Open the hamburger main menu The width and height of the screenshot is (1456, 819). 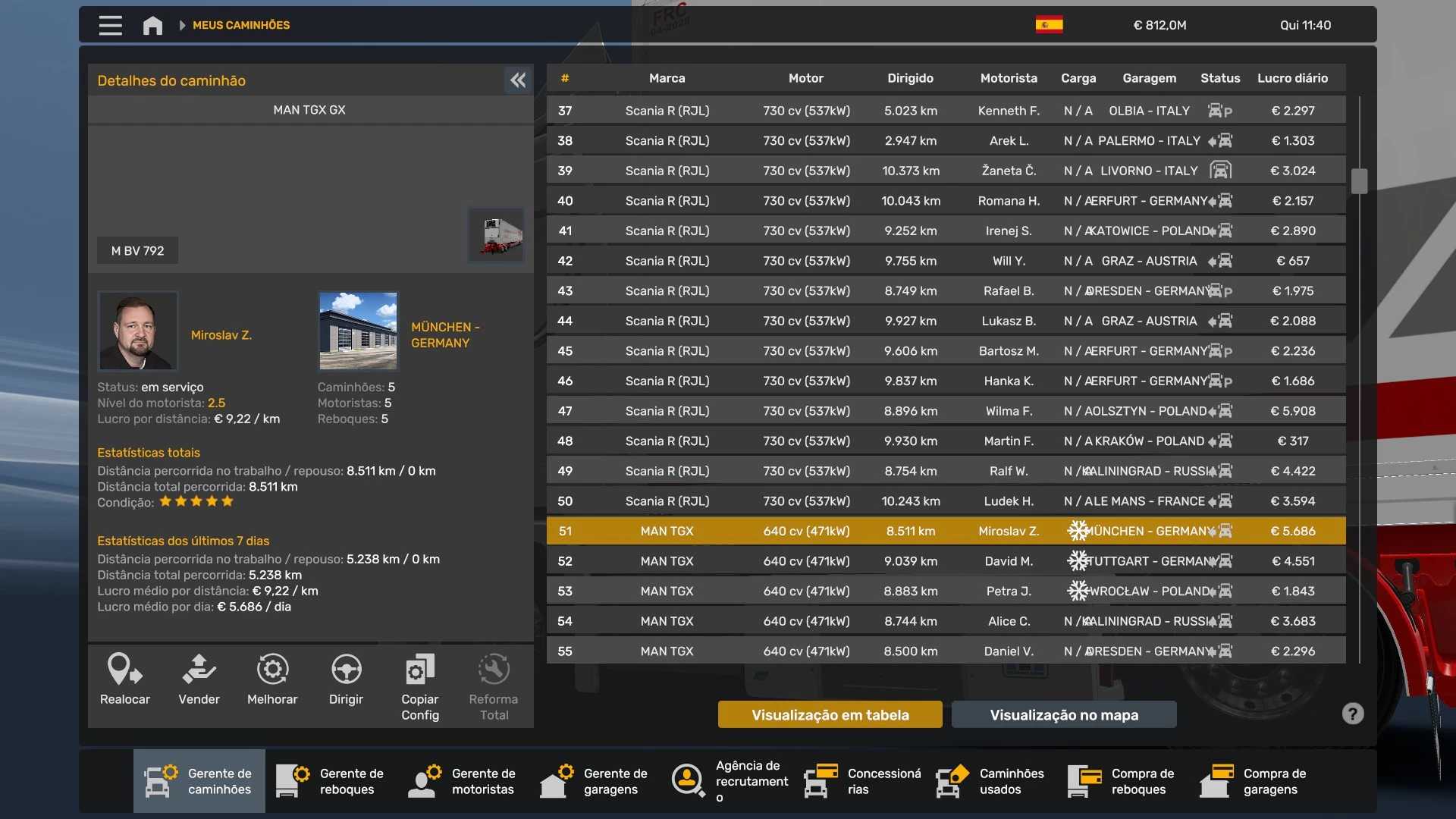[110, 25]
